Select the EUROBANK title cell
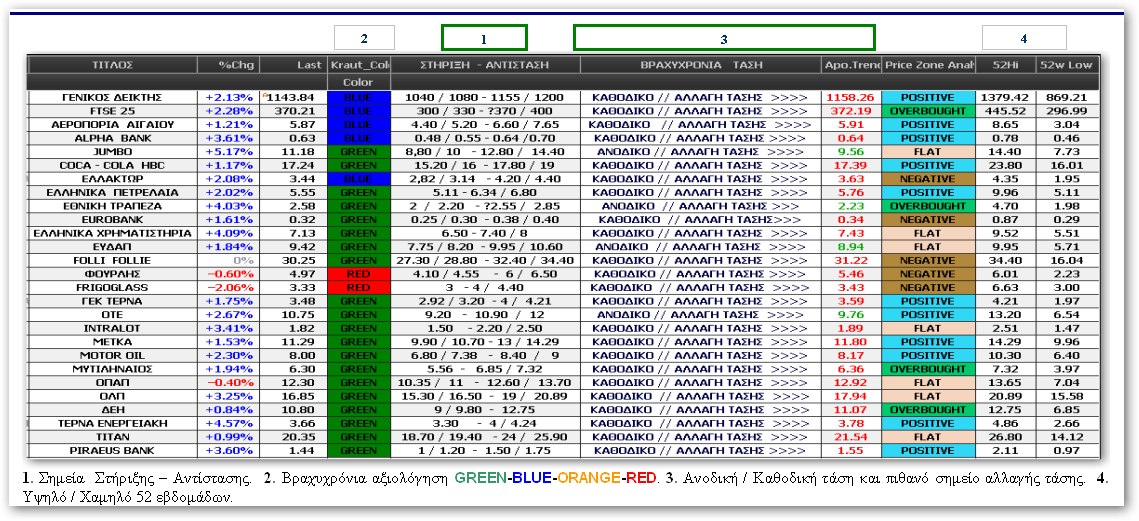 point(113,219)
